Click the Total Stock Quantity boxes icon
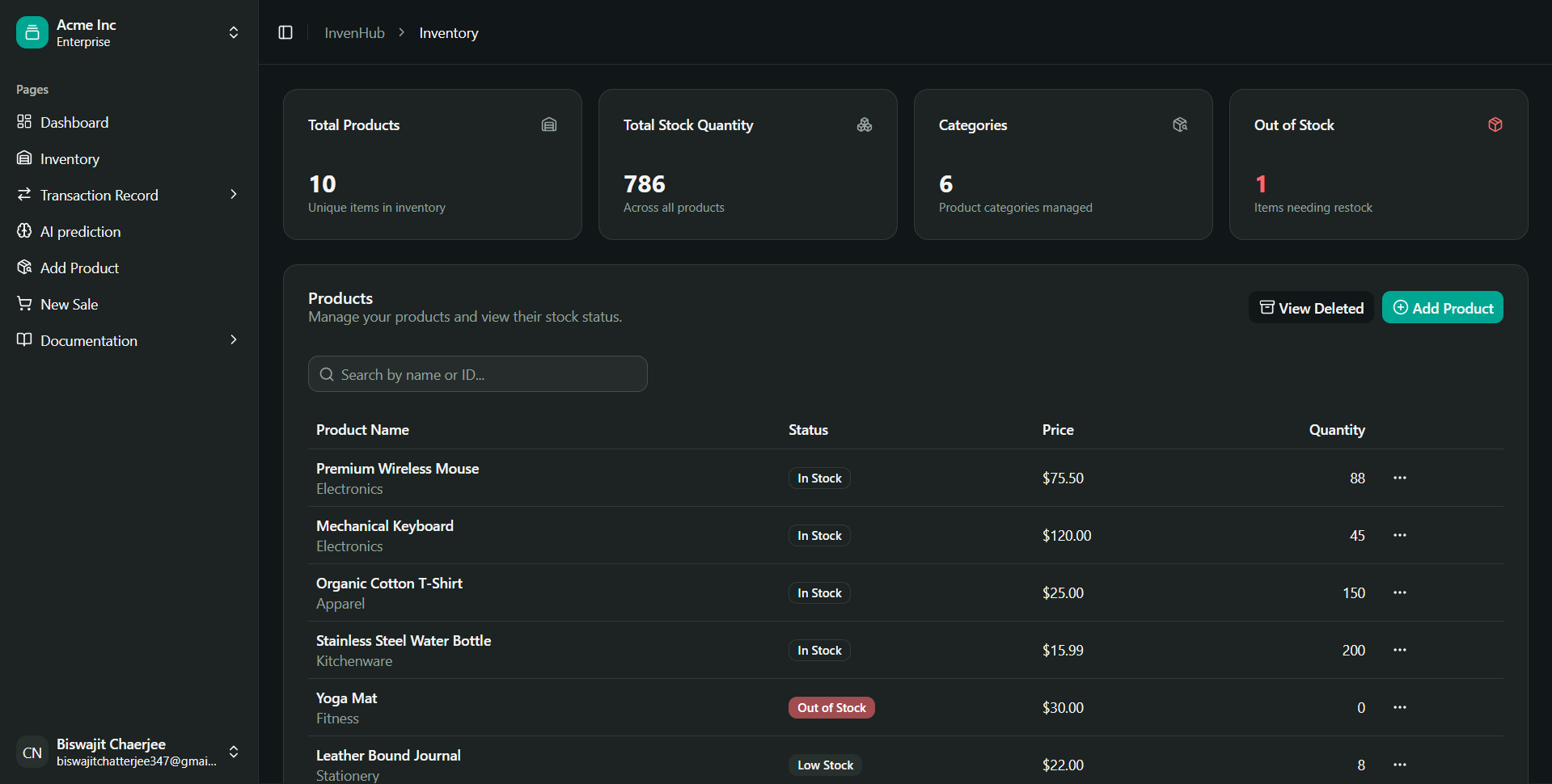This screenshot has width=1552, height=784. (x=865, y=124)
